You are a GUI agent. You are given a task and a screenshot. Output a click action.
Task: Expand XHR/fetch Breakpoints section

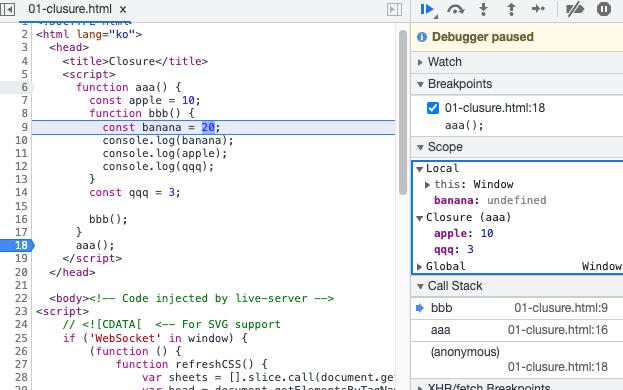[420, 387]
